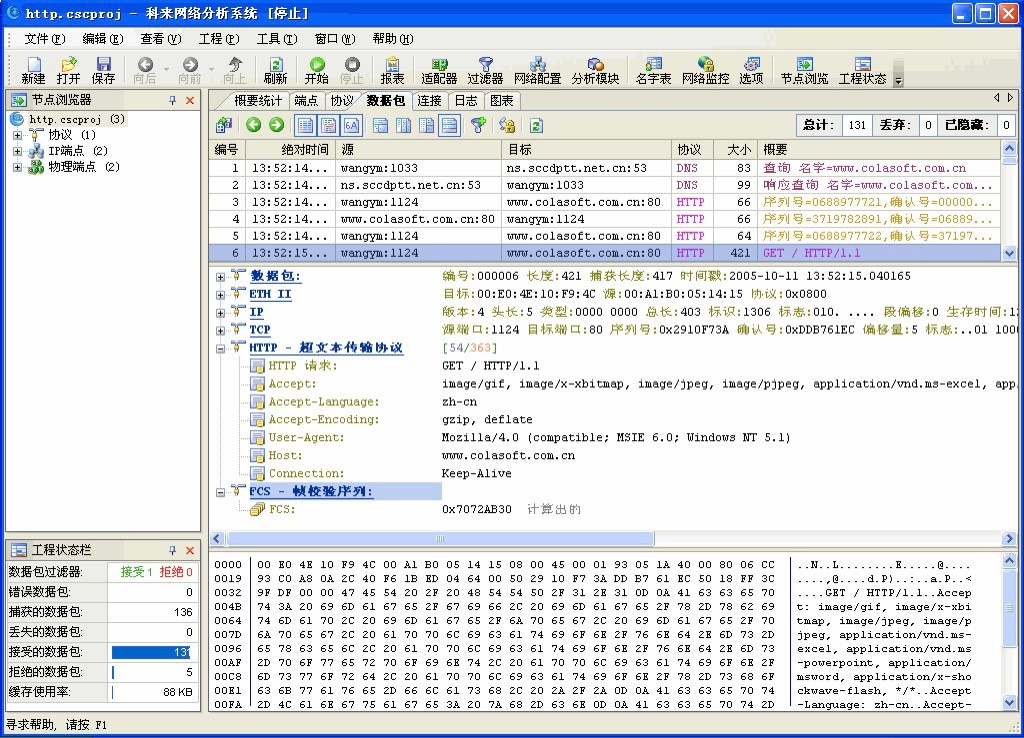Screen dimensions: 1024x738
Task: Open the 过滤器 (Filter) tool
Action: pyautogui.click(x=485, y=70)
